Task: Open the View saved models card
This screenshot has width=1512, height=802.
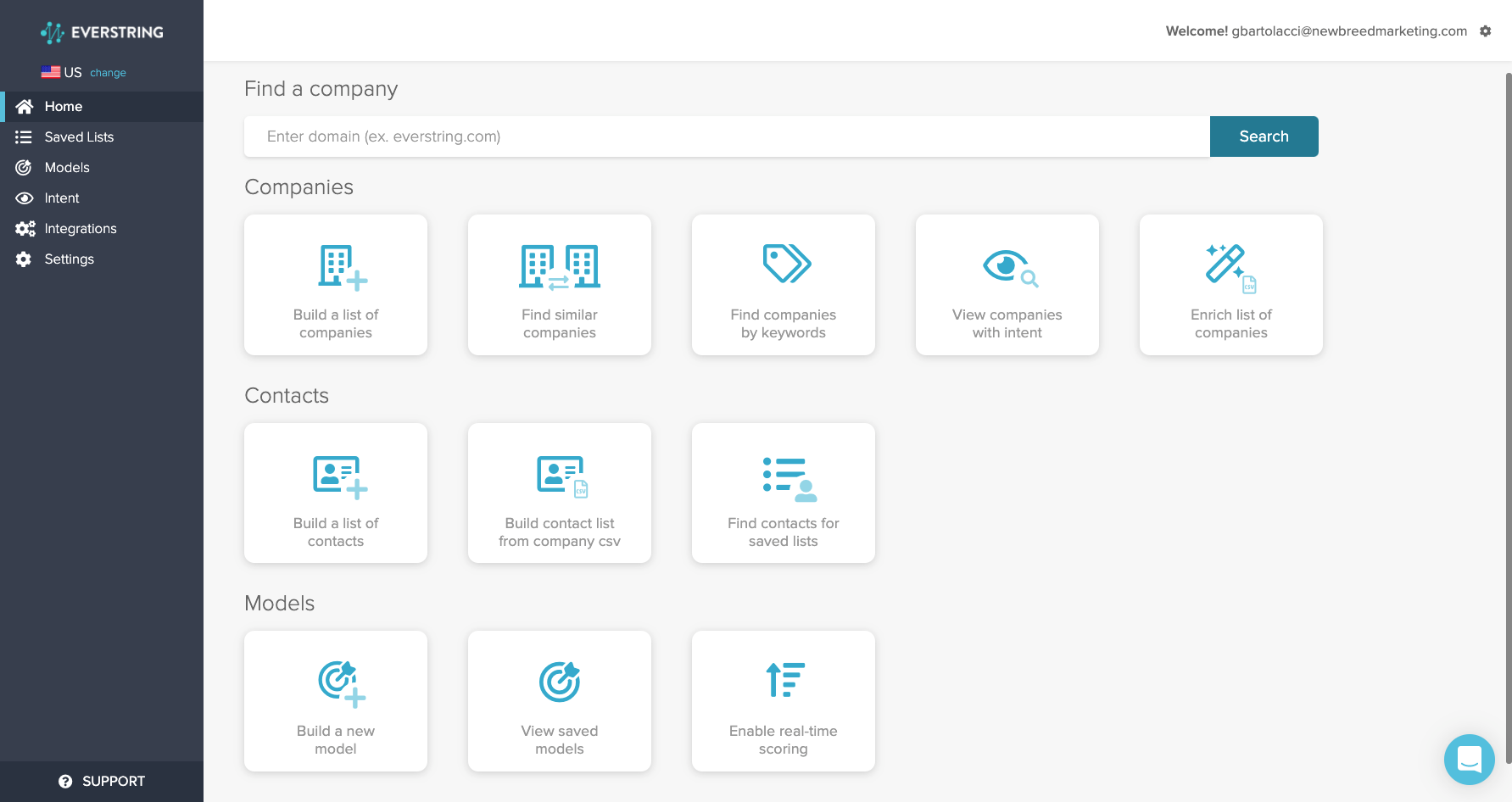Action: pos(560,701)
